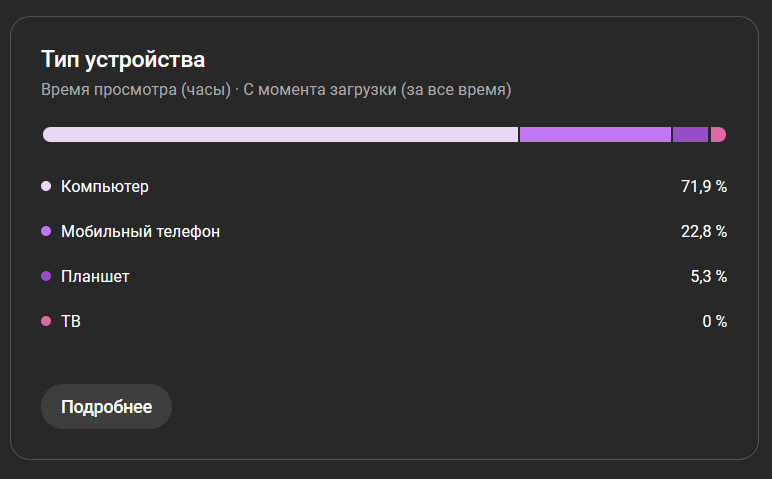Image resolution: width=772 pixels, height=479 pixels.
Task: Click the Тип устройства card title
Action: point(123,59)
